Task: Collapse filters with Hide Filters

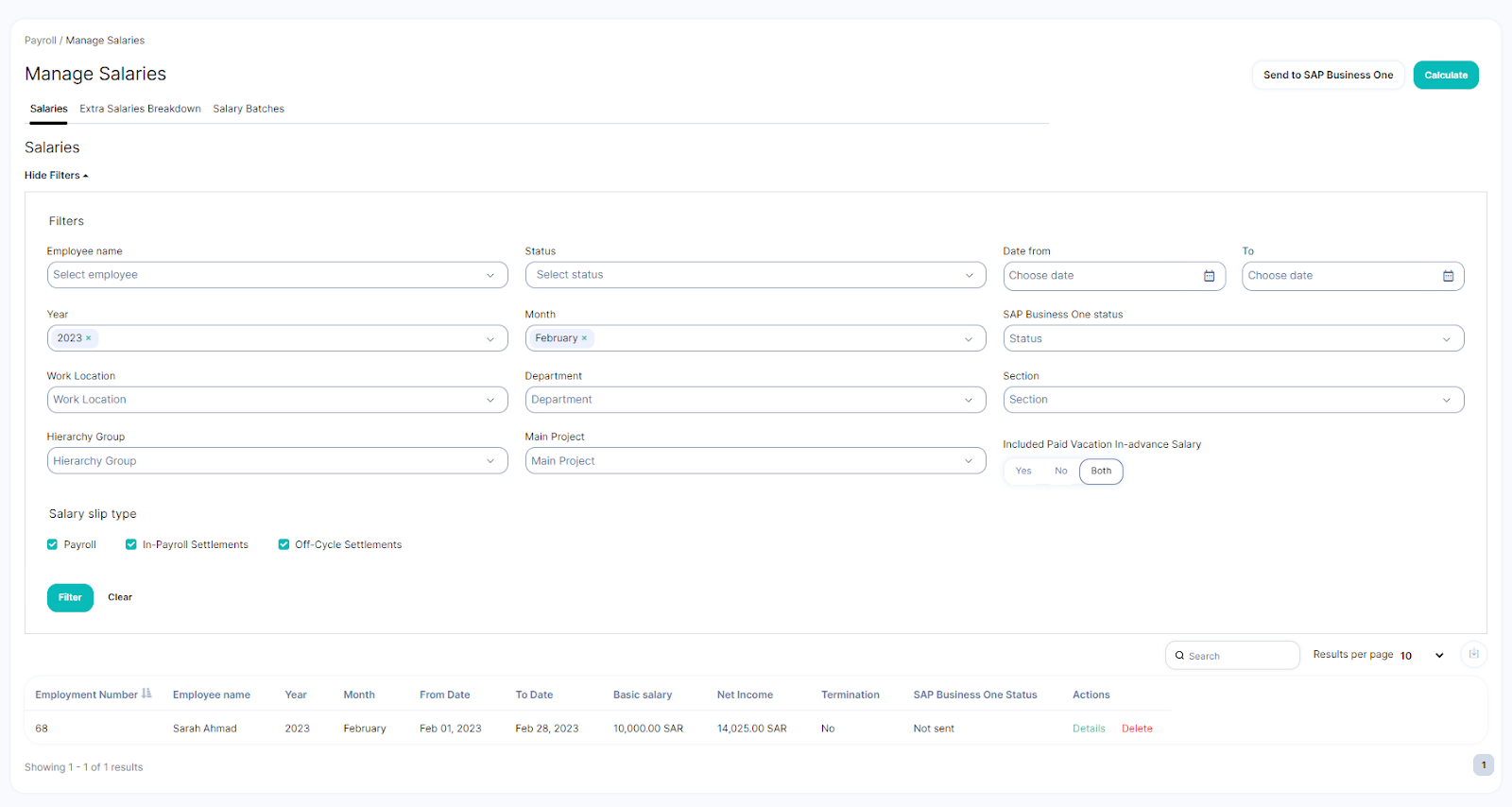Action: pyautogui.click(x=56, y=176)
